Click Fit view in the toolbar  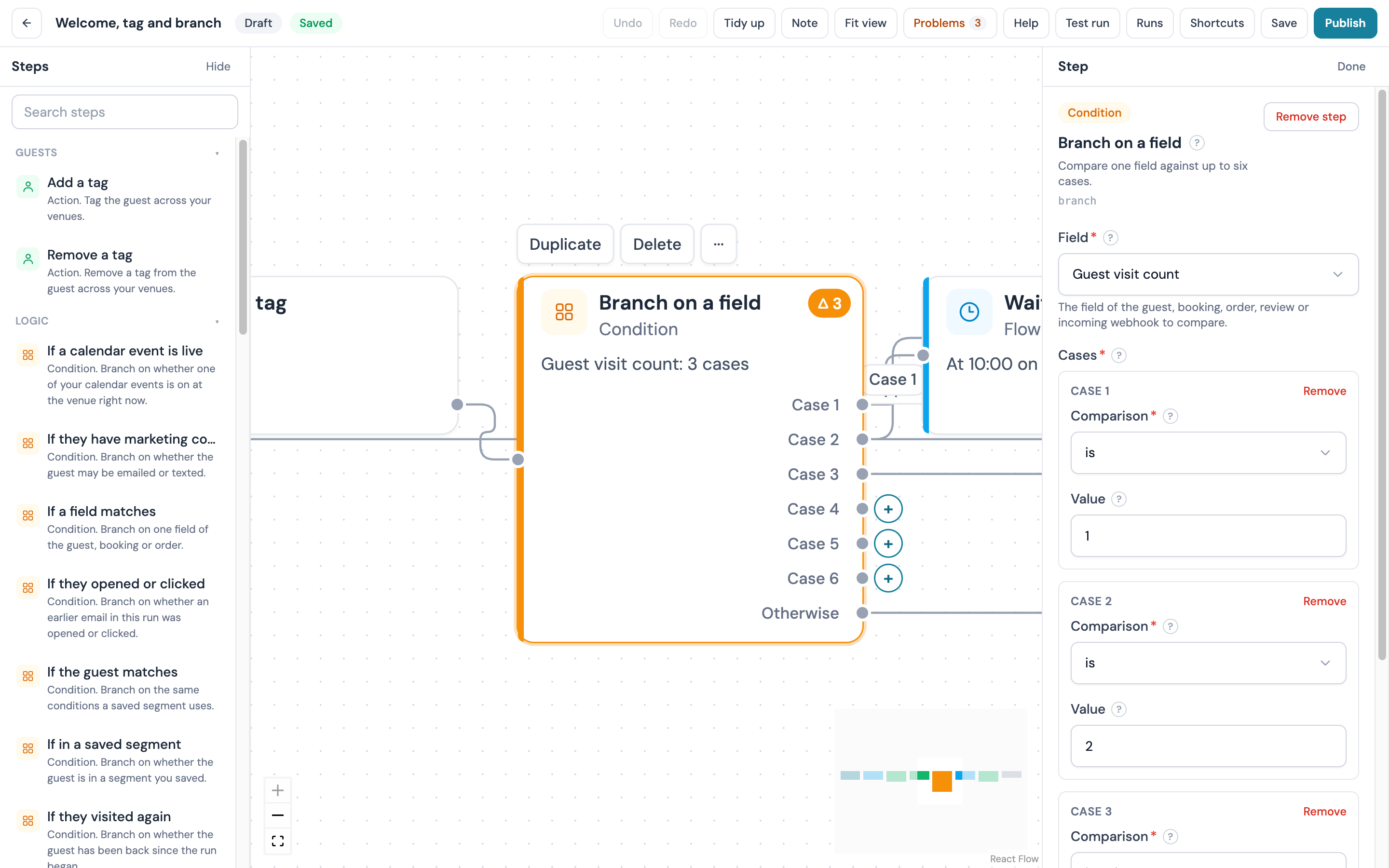click(866, 23)
